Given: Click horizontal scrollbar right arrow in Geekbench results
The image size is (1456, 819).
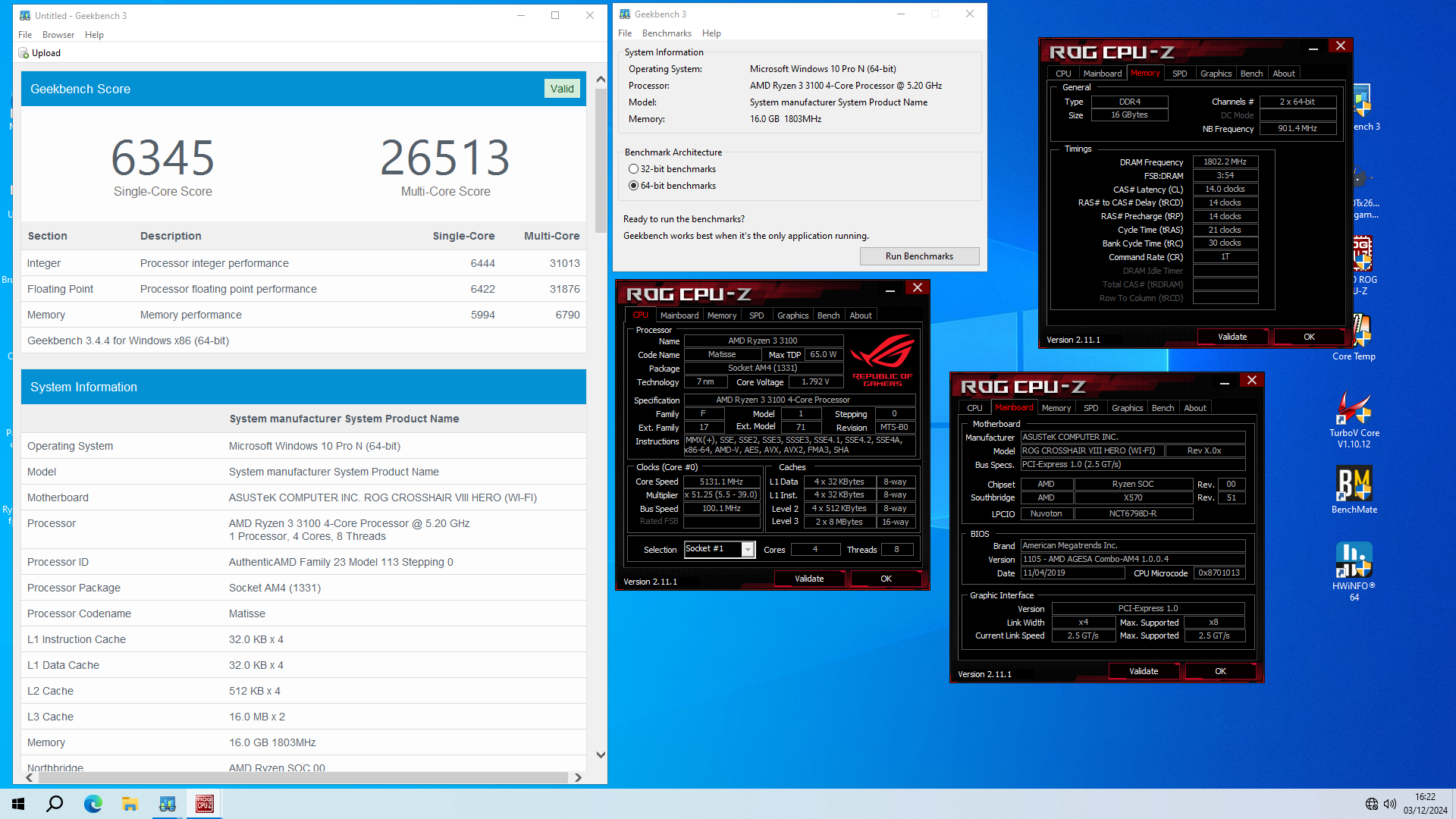Looking at the screenshot, I should coord(578,777).
